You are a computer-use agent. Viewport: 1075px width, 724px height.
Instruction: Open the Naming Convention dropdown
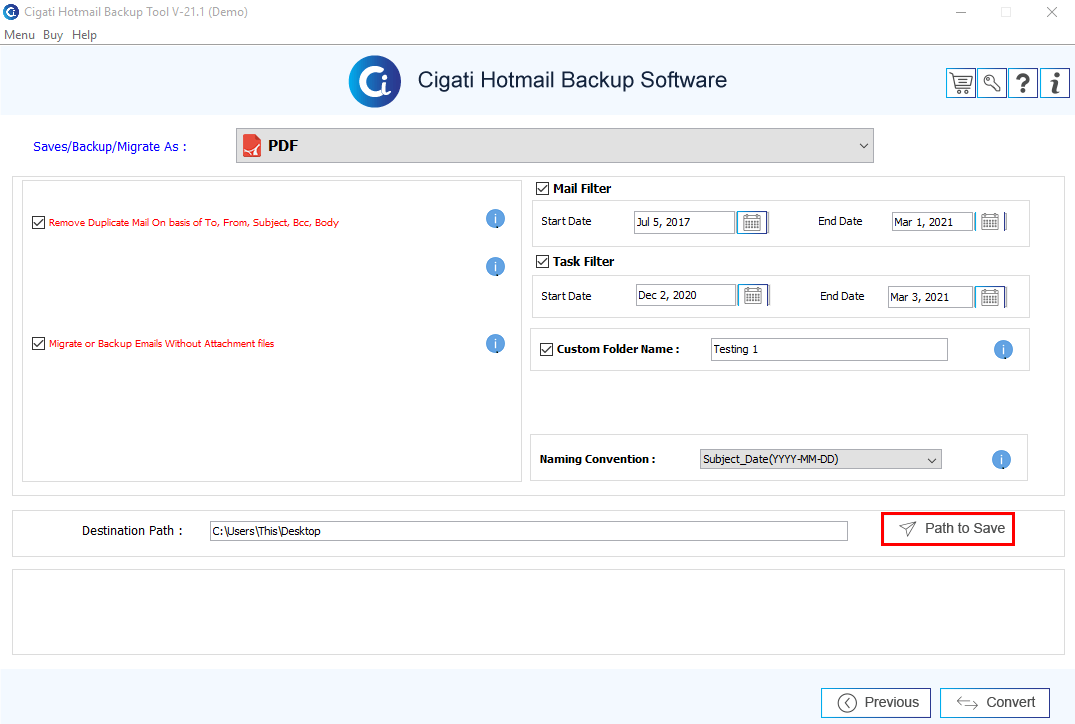click(821, 459)
